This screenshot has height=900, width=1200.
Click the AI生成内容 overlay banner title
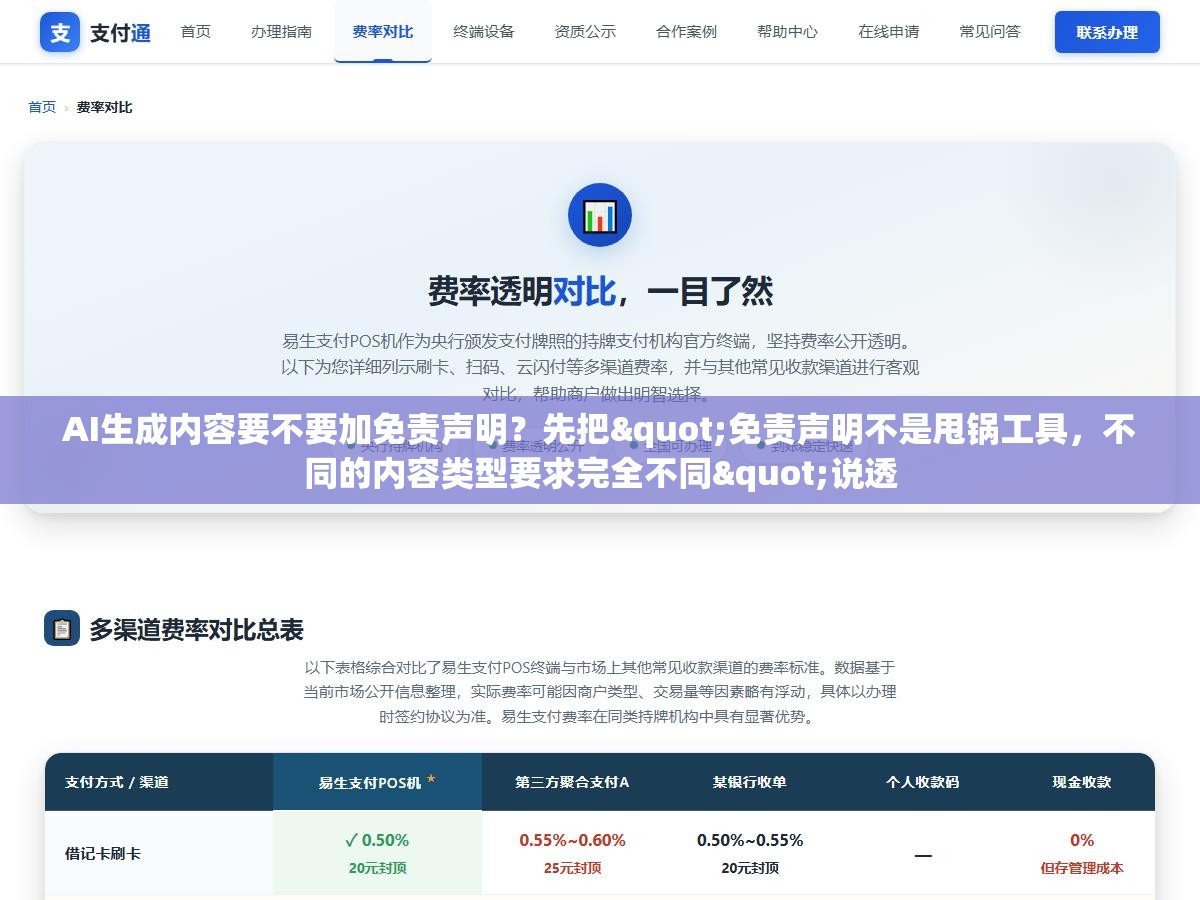(x=600, y=452)
